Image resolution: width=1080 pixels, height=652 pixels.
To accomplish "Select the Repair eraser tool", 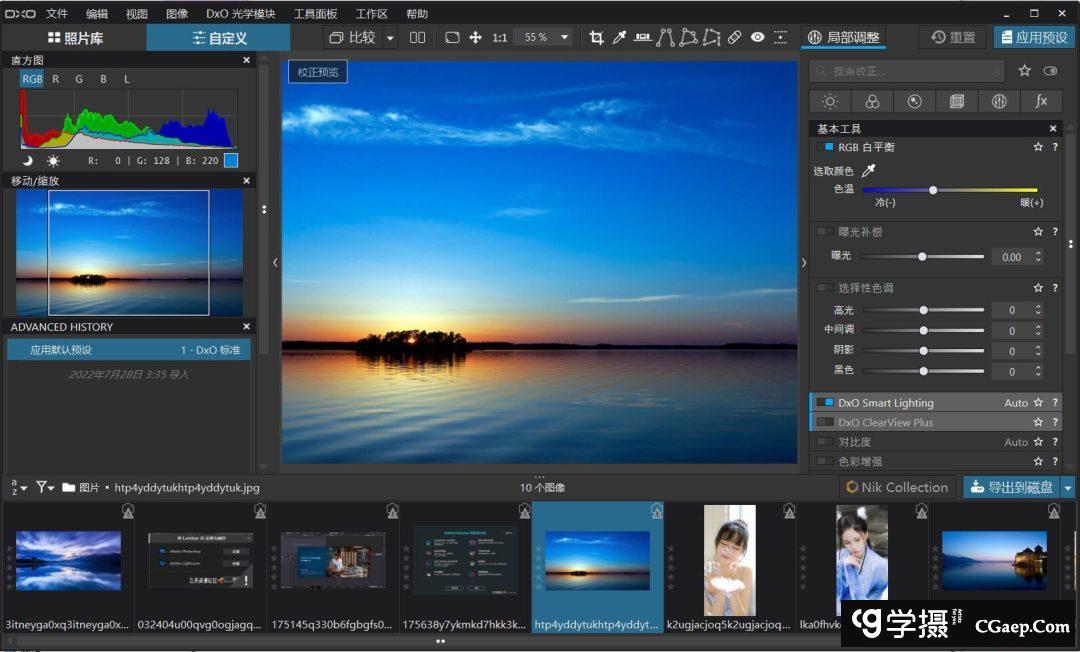I will tap(734, 37).
